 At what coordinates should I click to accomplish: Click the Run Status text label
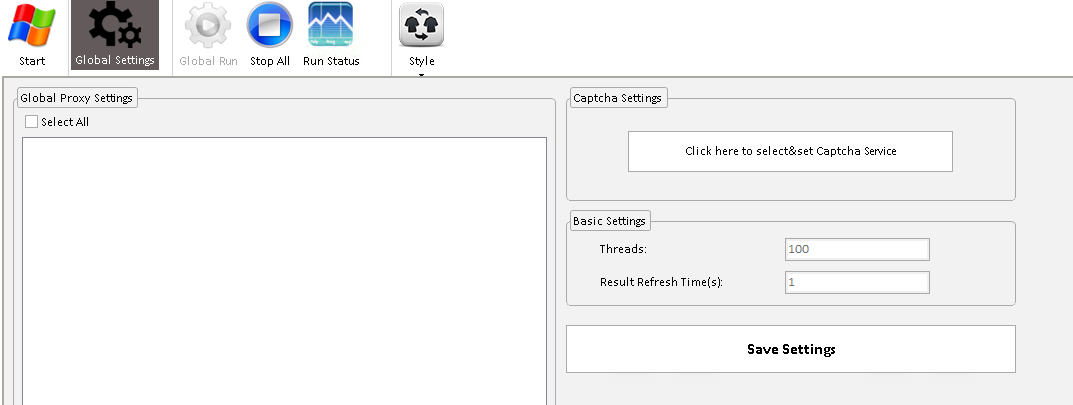(331, 61)
